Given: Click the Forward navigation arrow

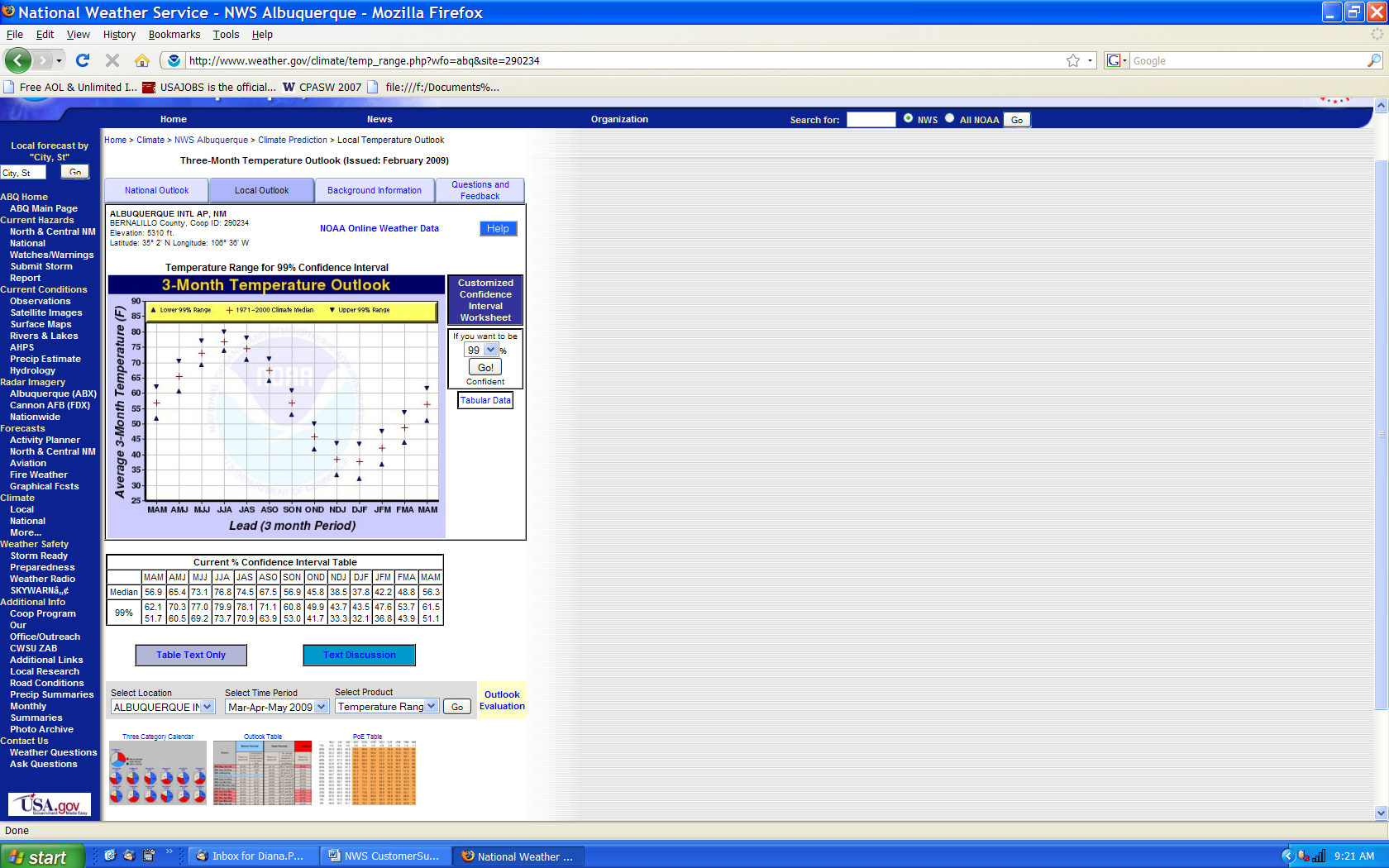Looking at the screenshot, I should pos(42,60).
